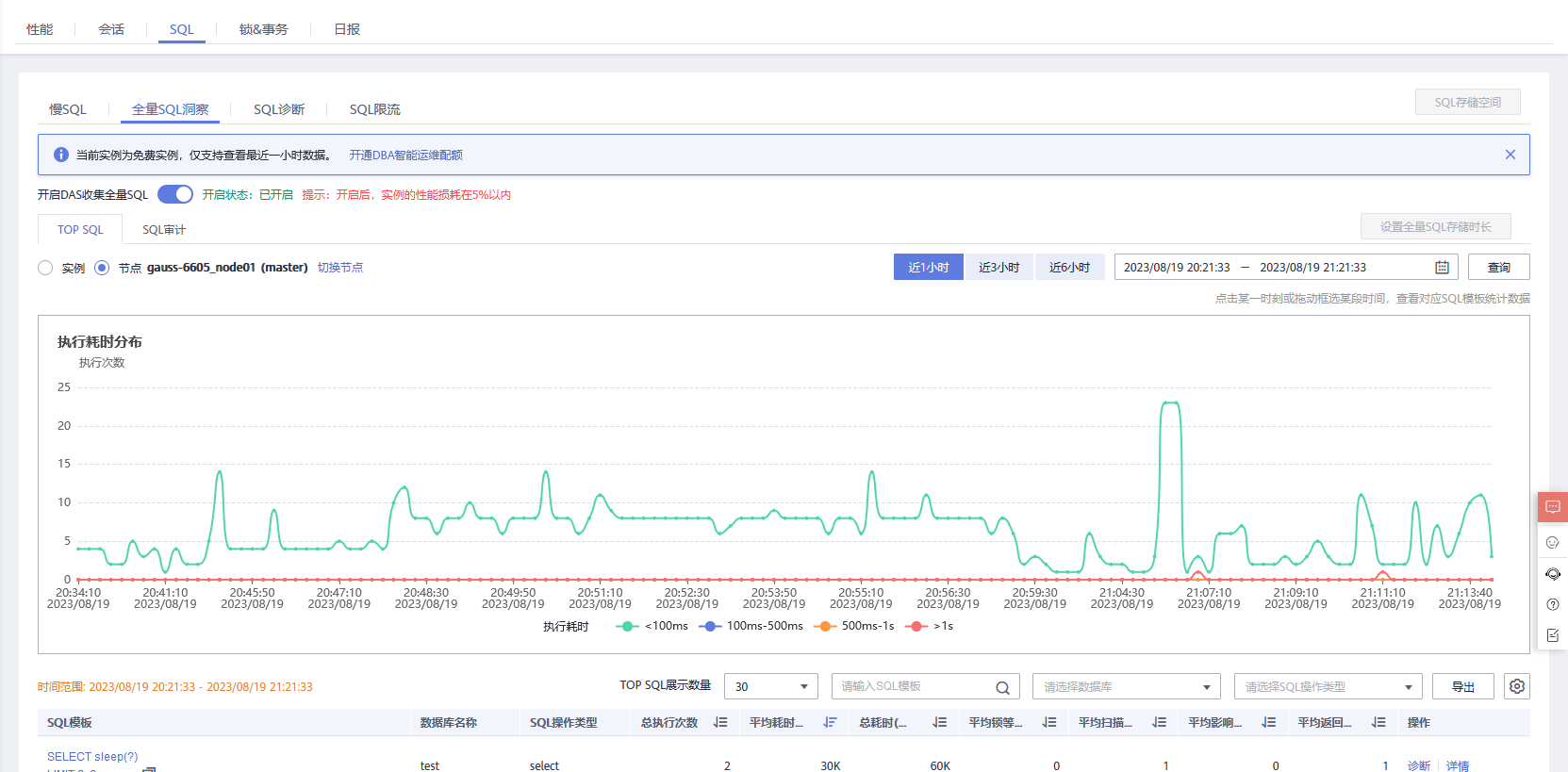Select the 近6小时 time range button

click(1070, 267)
